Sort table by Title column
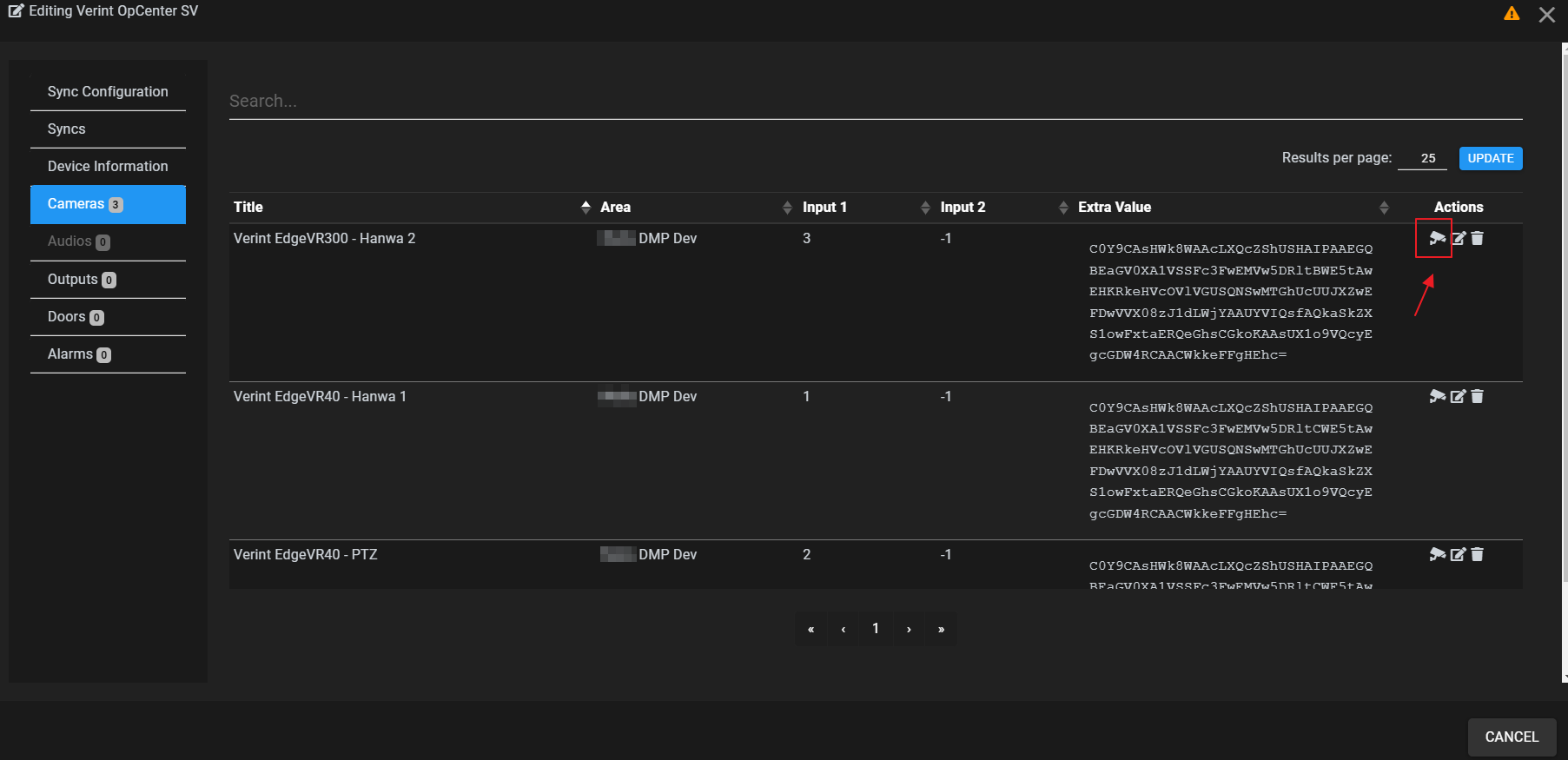Viewport: 1568px width, 760px height. (586, 207)
